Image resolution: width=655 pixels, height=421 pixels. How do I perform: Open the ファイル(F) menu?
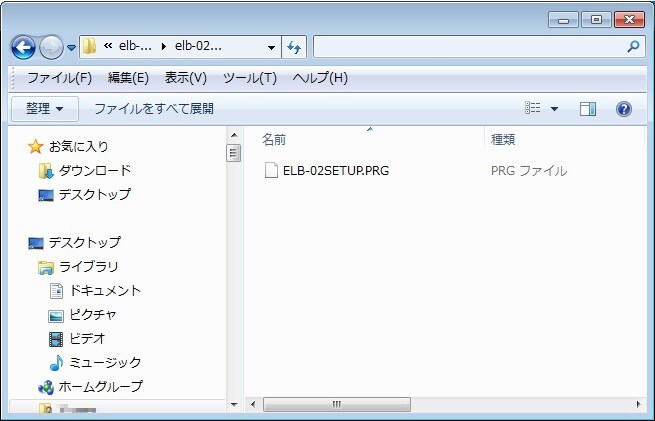[x=59, y=77]
